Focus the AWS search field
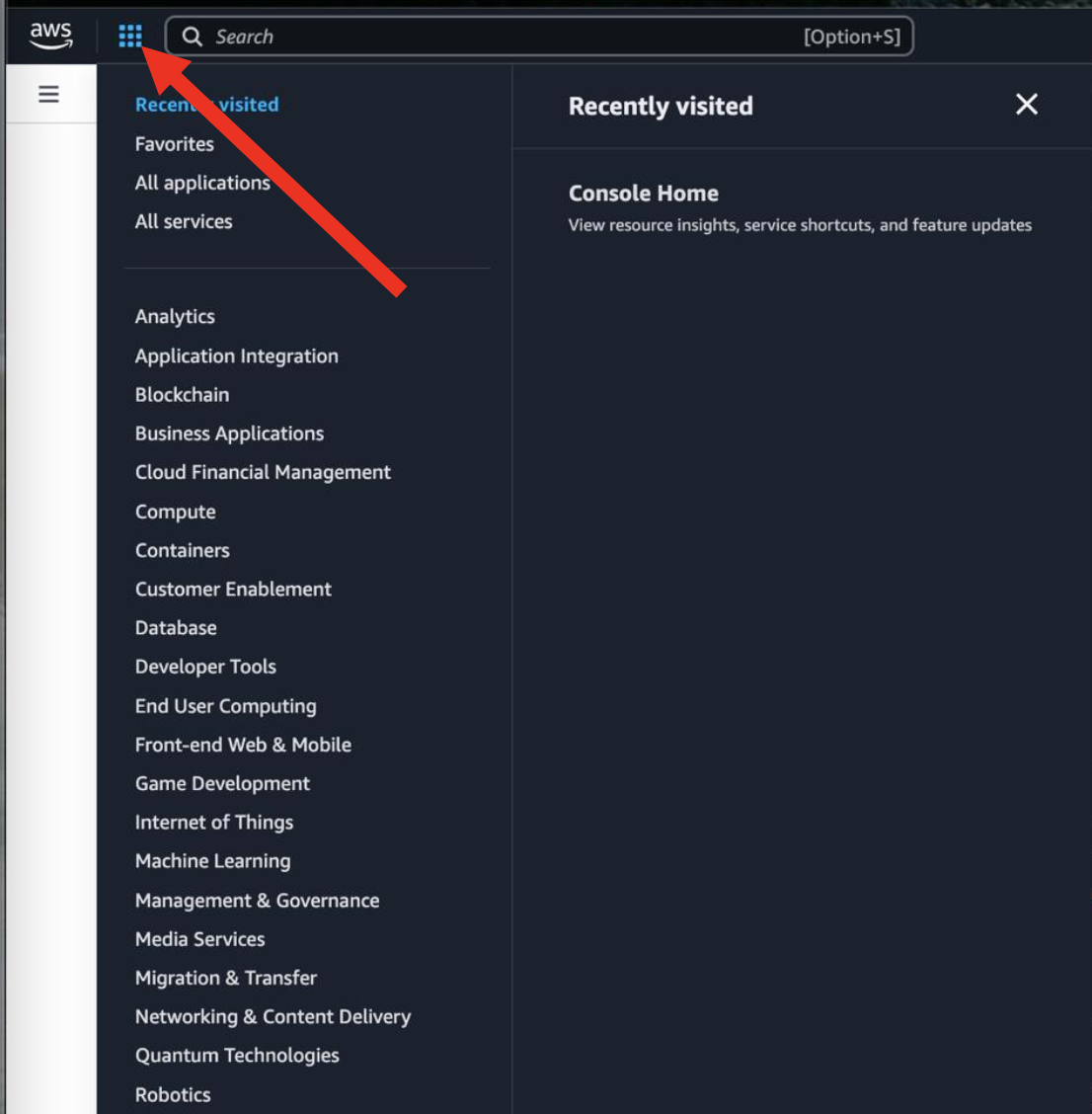This screenshot has width=1092, height=1114. [504, 37]
